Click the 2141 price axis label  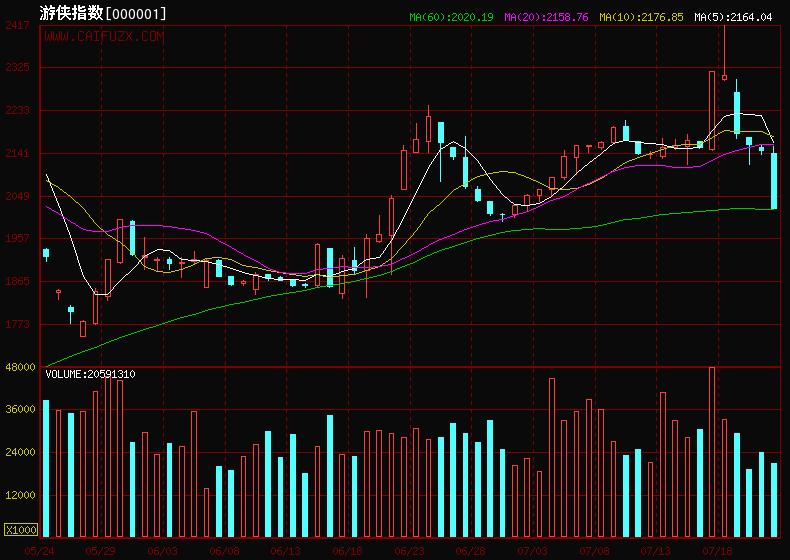tap(17, 153)
